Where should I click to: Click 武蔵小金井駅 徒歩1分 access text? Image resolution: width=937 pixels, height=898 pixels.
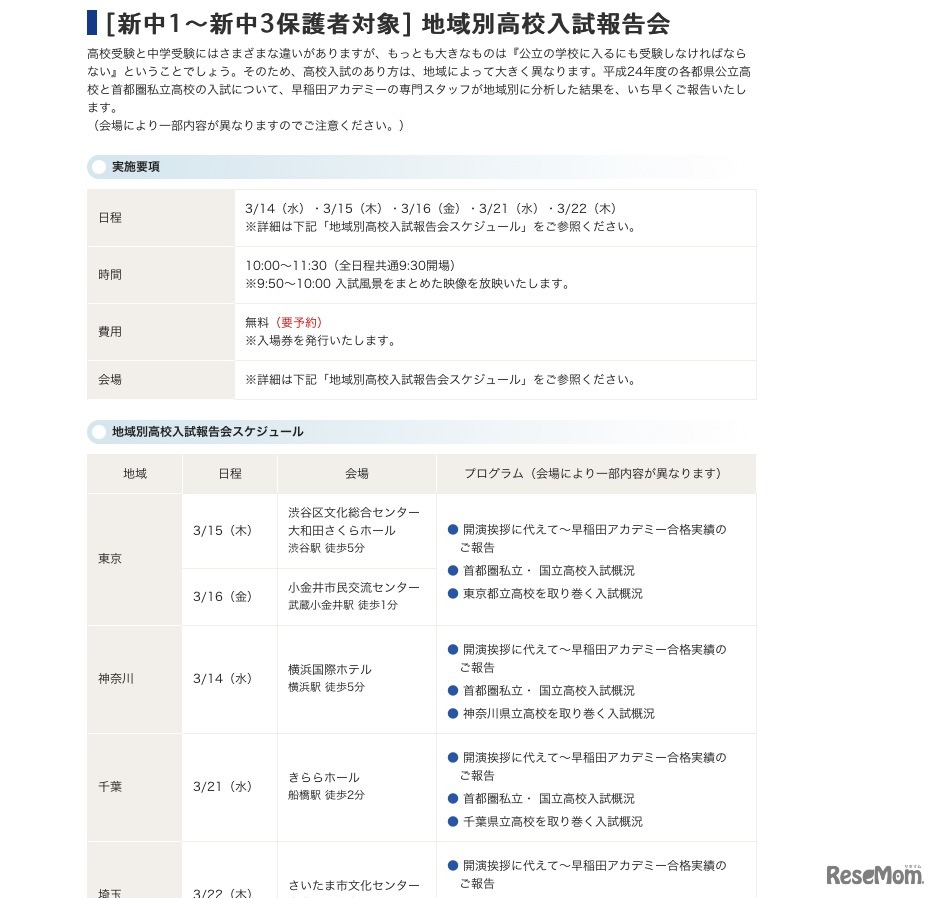click(x=343, y=605)
